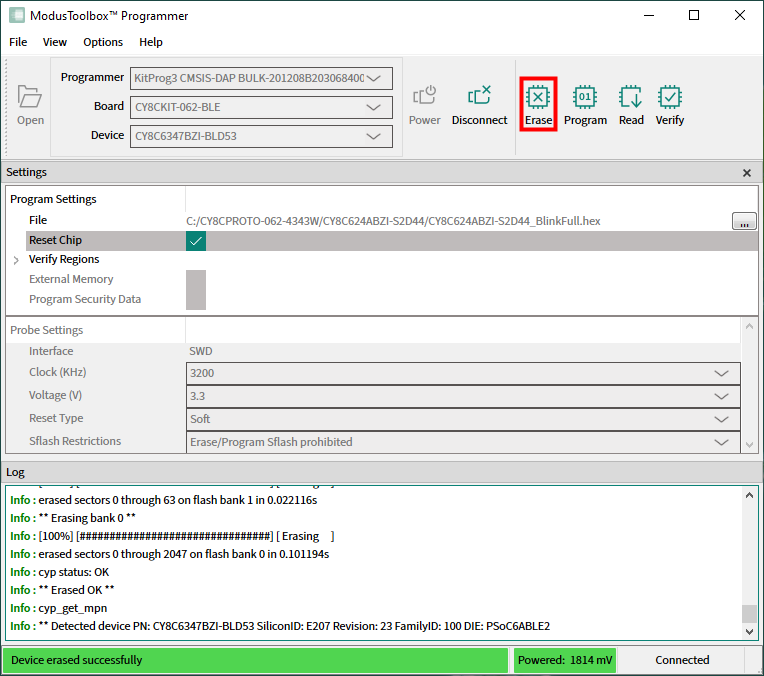Screen dimensions: 764x676
Task: Uncheck the Reset Chip checkbox
Action: pos(196,241)
